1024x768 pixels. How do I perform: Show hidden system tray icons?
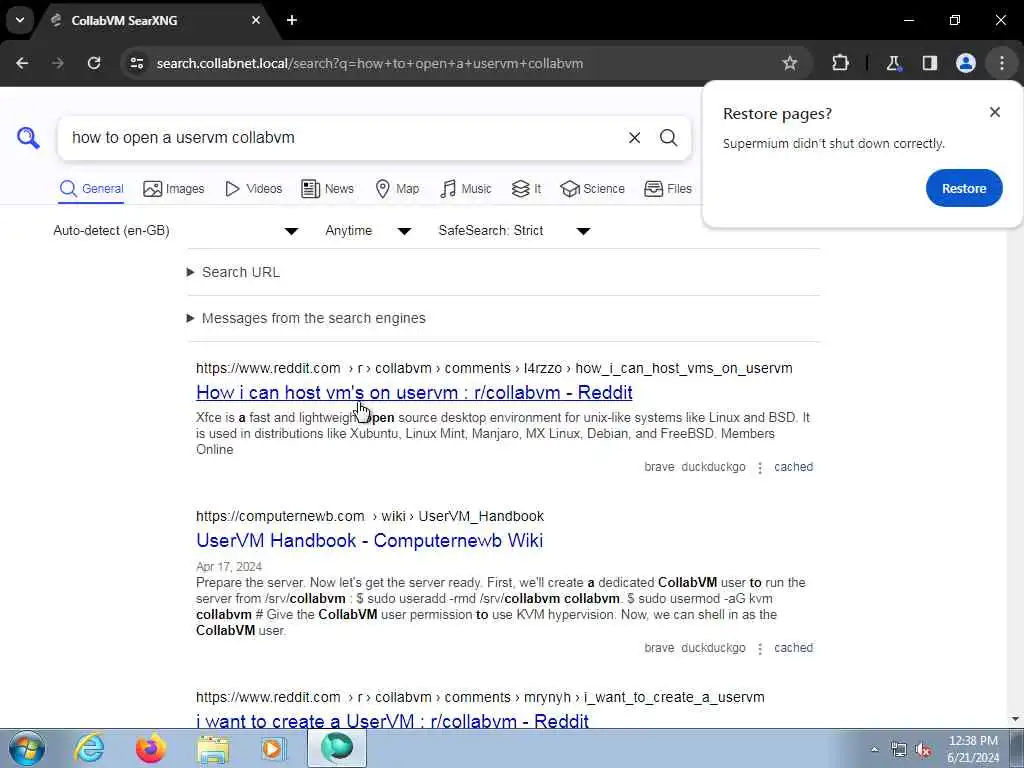874,750
